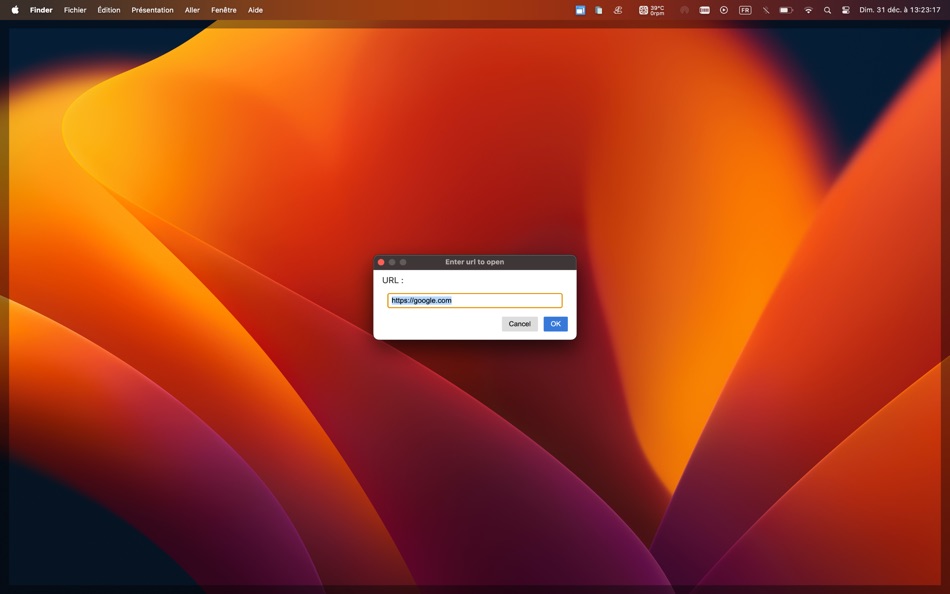Image resolution: width=950 pixels, height=594 pixels.
Task: Open the Stage Manager icon in menu bar
Action: click(x=580, y=9)
